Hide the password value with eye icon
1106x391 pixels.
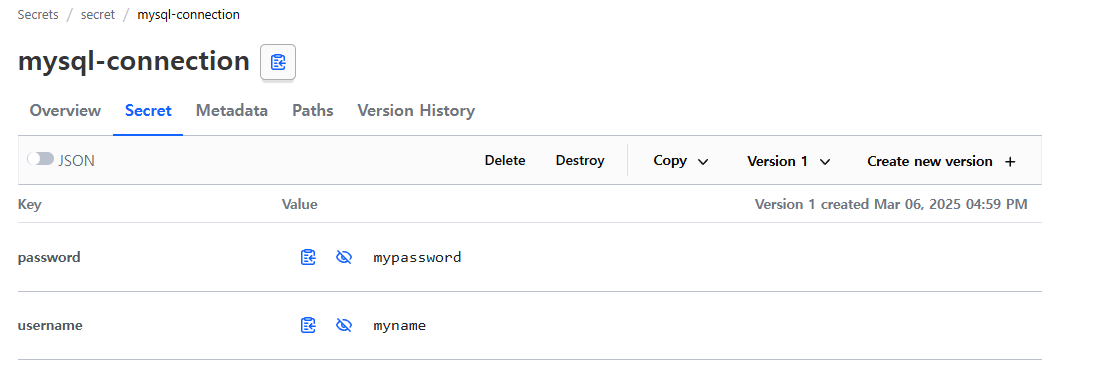coord(344,258)
